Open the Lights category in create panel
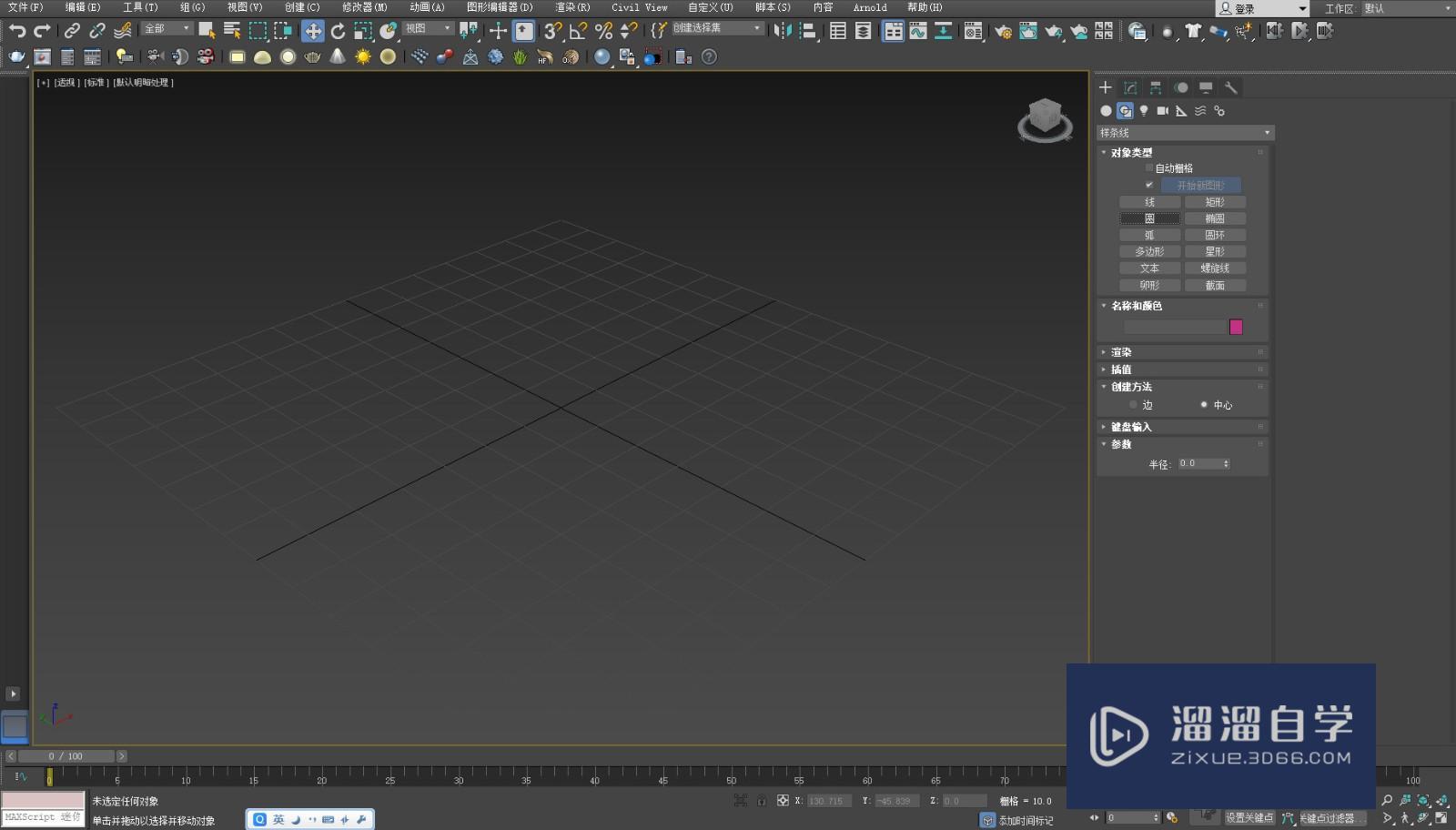 coord(1144,111)
